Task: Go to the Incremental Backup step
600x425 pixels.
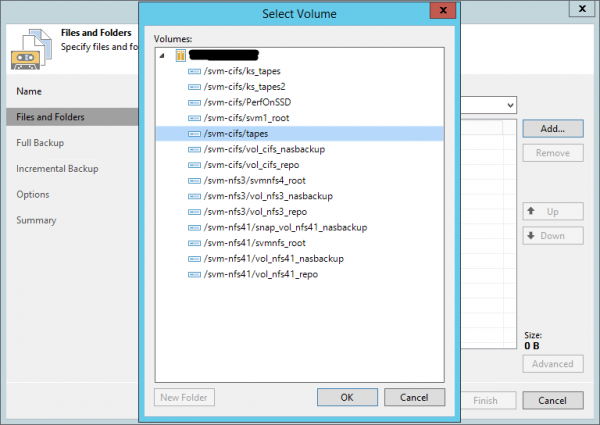Action: tap(57, 169)
